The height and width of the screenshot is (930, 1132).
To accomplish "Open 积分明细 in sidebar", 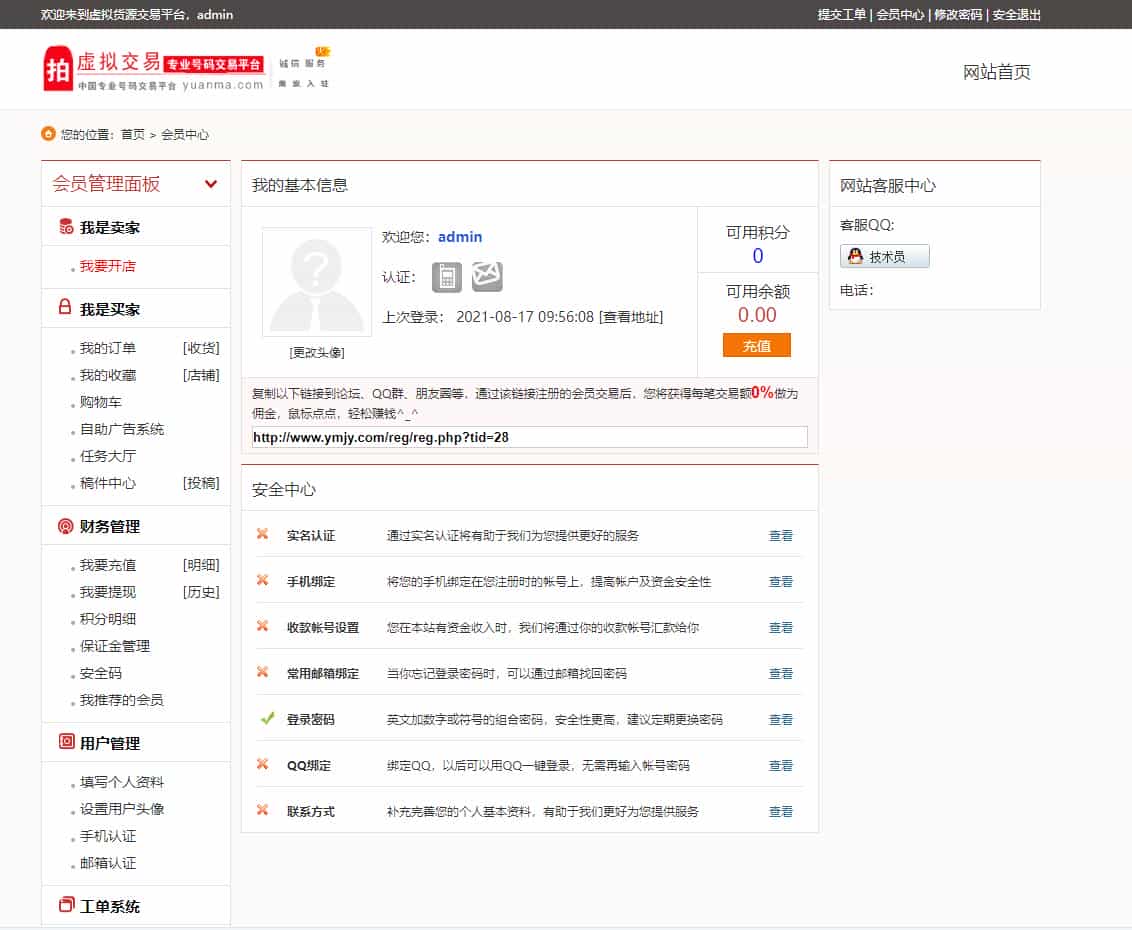I will pyautogui.click(x=108, y=619).
